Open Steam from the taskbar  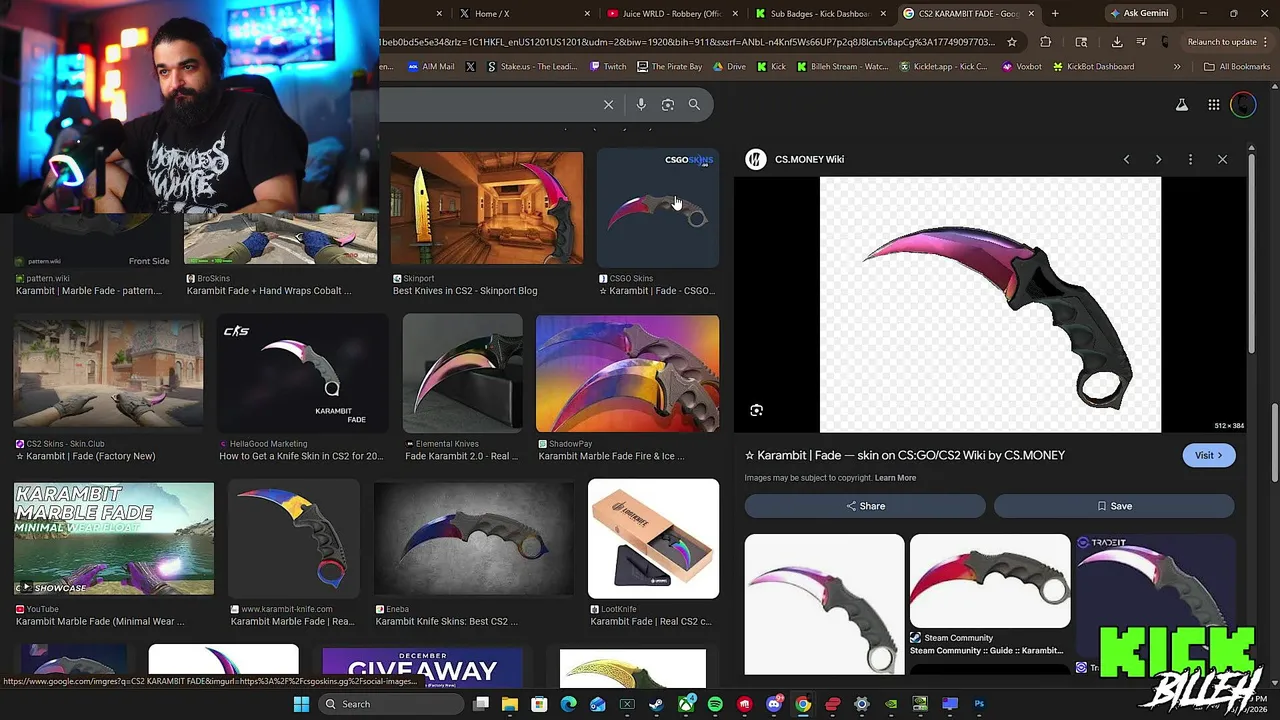tap(656, 704)
